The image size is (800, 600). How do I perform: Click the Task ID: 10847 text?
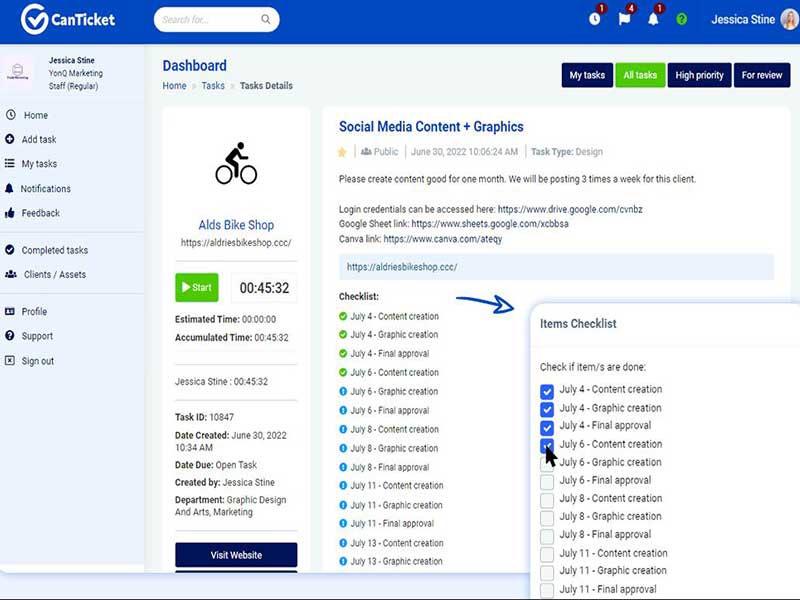pos(204,417)
